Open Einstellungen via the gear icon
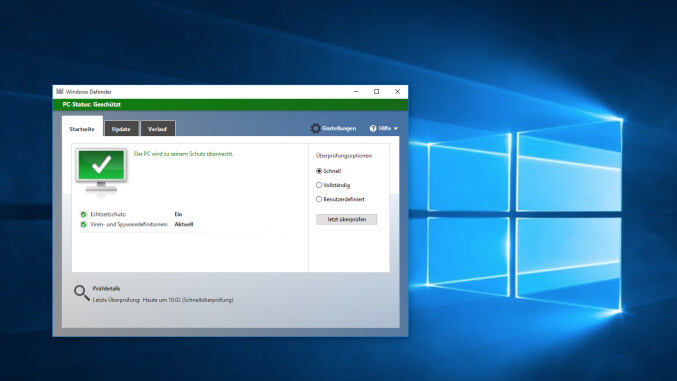Screen dimensions: 677x381 tap(316, 128)
